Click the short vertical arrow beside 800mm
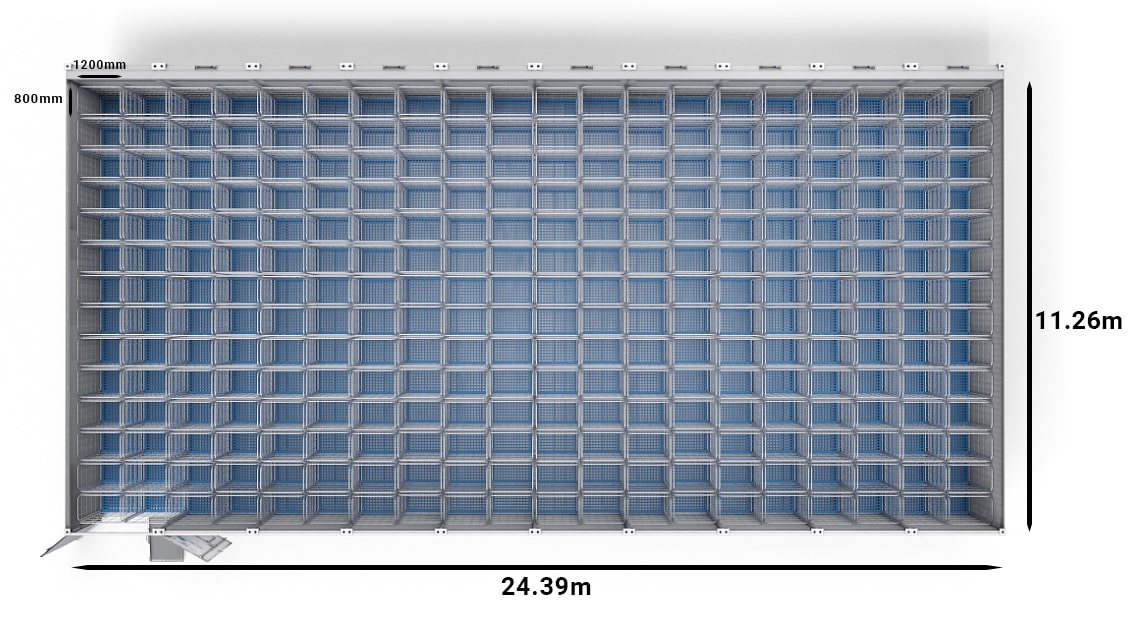The image size is (1128, 635). coord(69,101)
